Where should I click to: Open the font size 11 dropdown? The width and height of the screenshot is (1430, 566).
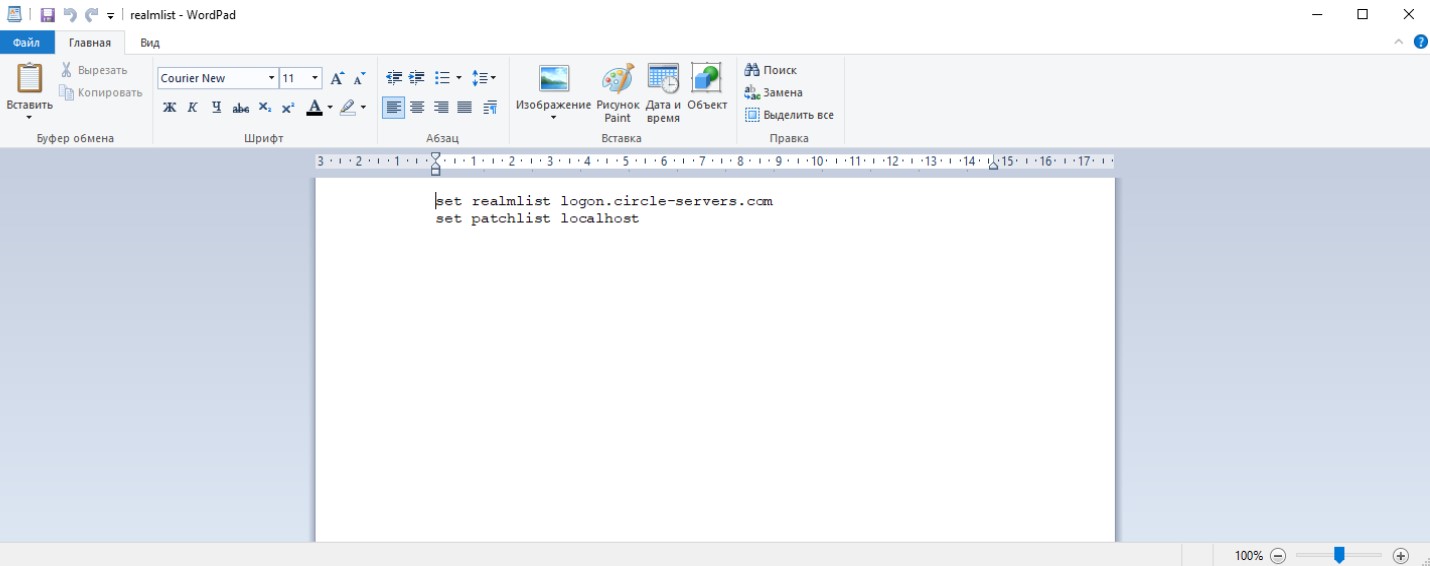click(315, 78)
